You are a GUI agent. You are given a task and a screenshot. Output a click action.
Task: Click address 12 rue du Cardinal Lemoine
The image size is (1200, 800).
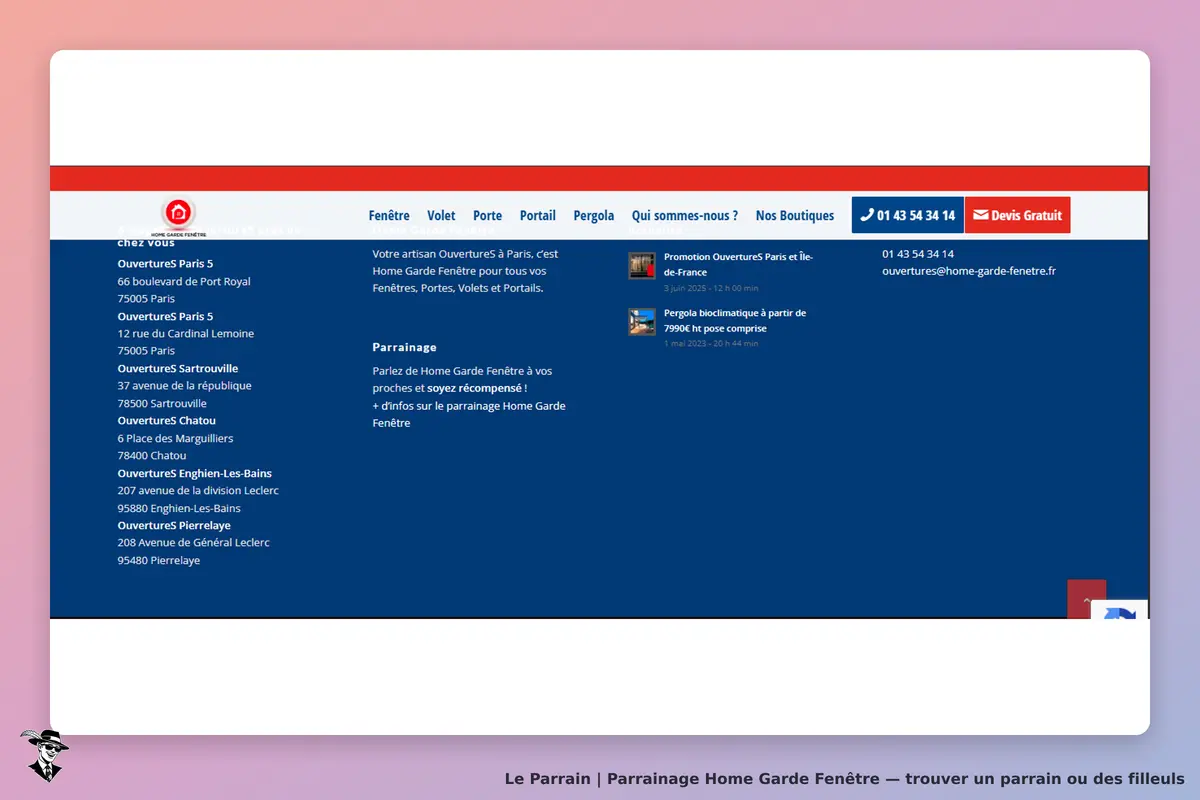(186, 333)
